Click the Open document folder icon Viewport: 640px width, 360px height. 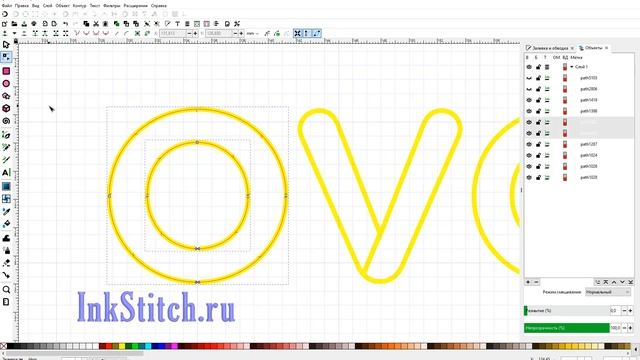(14, 24)
